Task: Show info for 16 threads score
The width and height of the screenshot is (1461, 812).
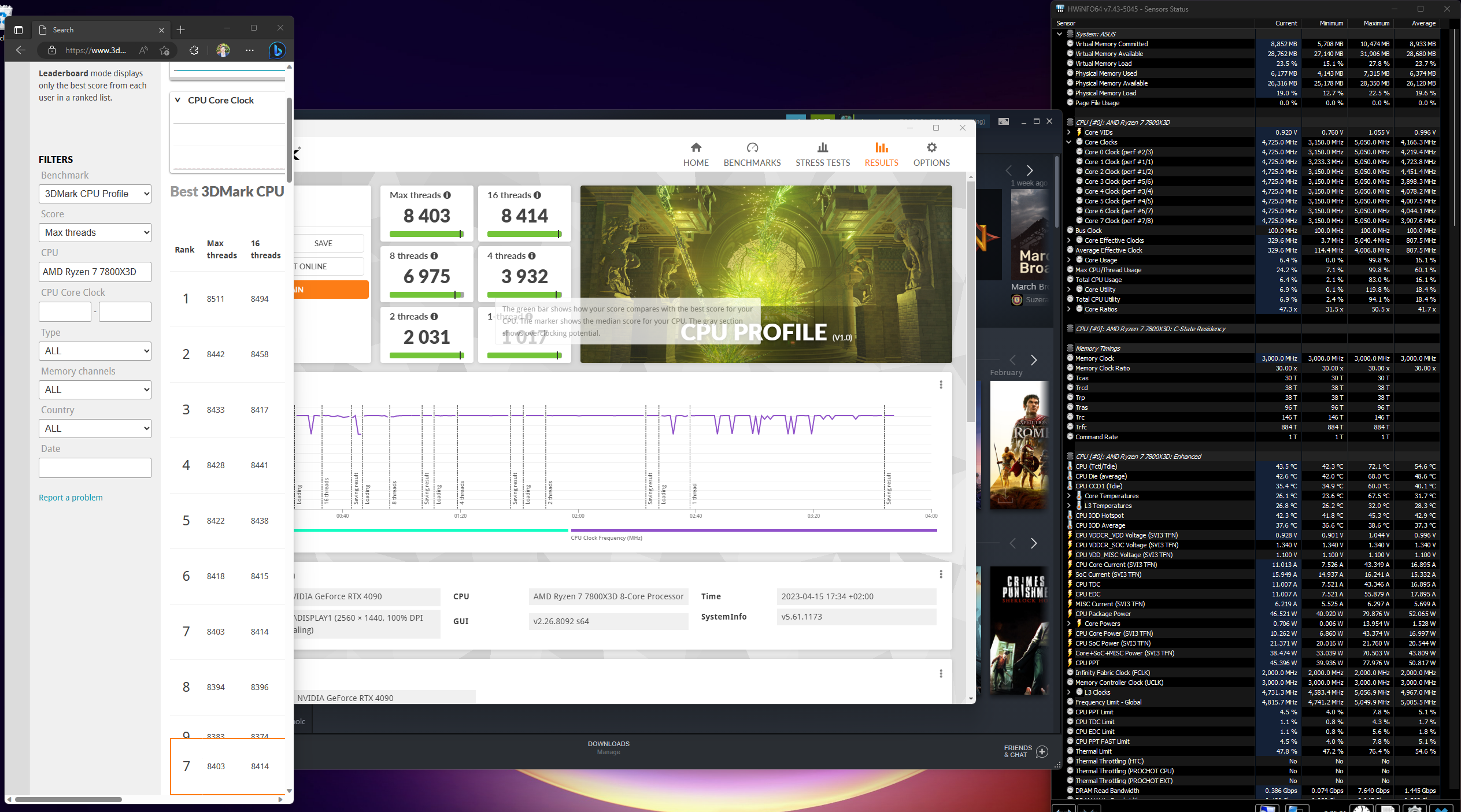Action: click(537, 195)
